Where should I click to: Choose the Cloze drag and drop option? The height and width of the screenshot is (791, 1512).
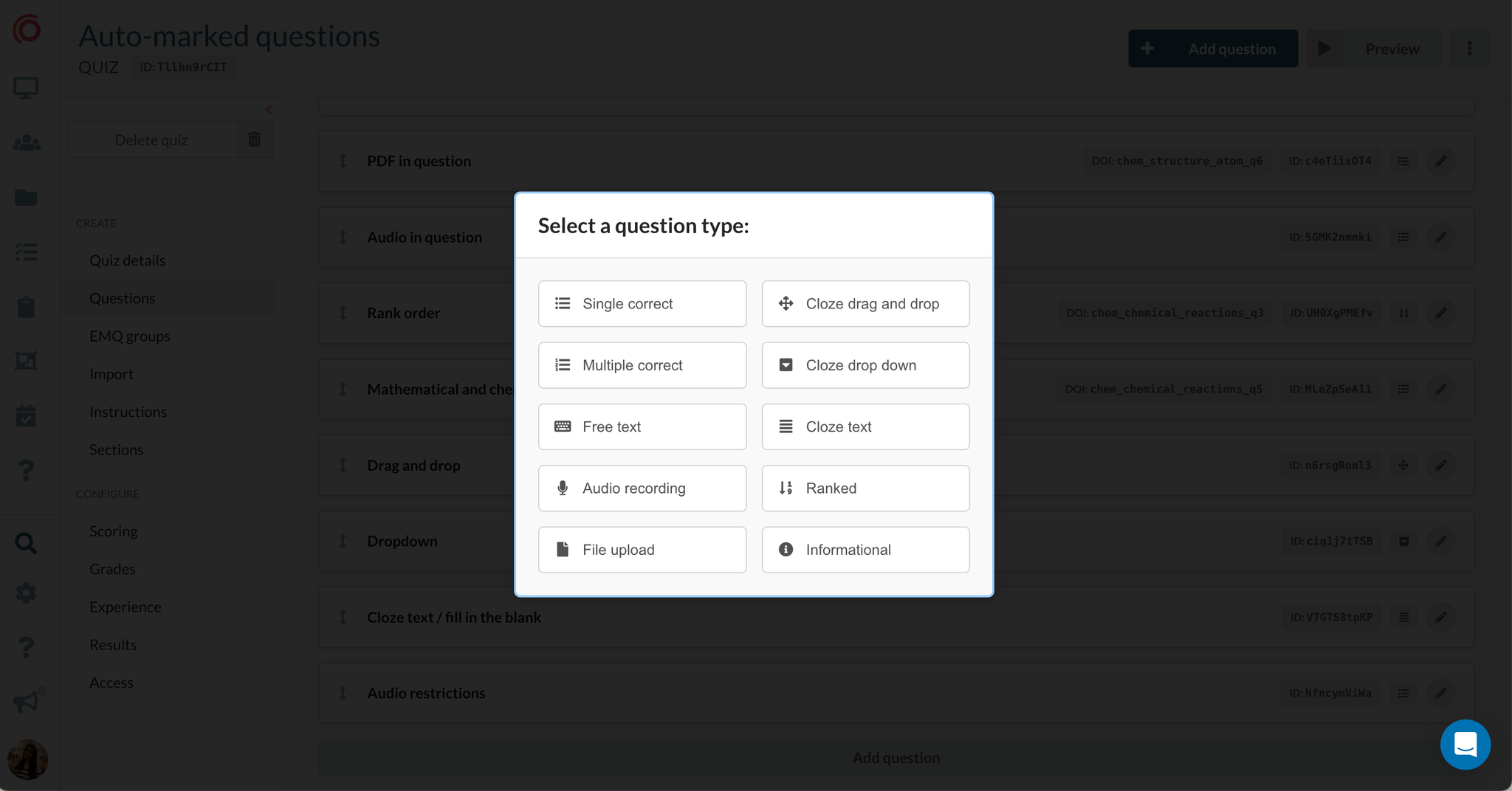pos(865,303)
